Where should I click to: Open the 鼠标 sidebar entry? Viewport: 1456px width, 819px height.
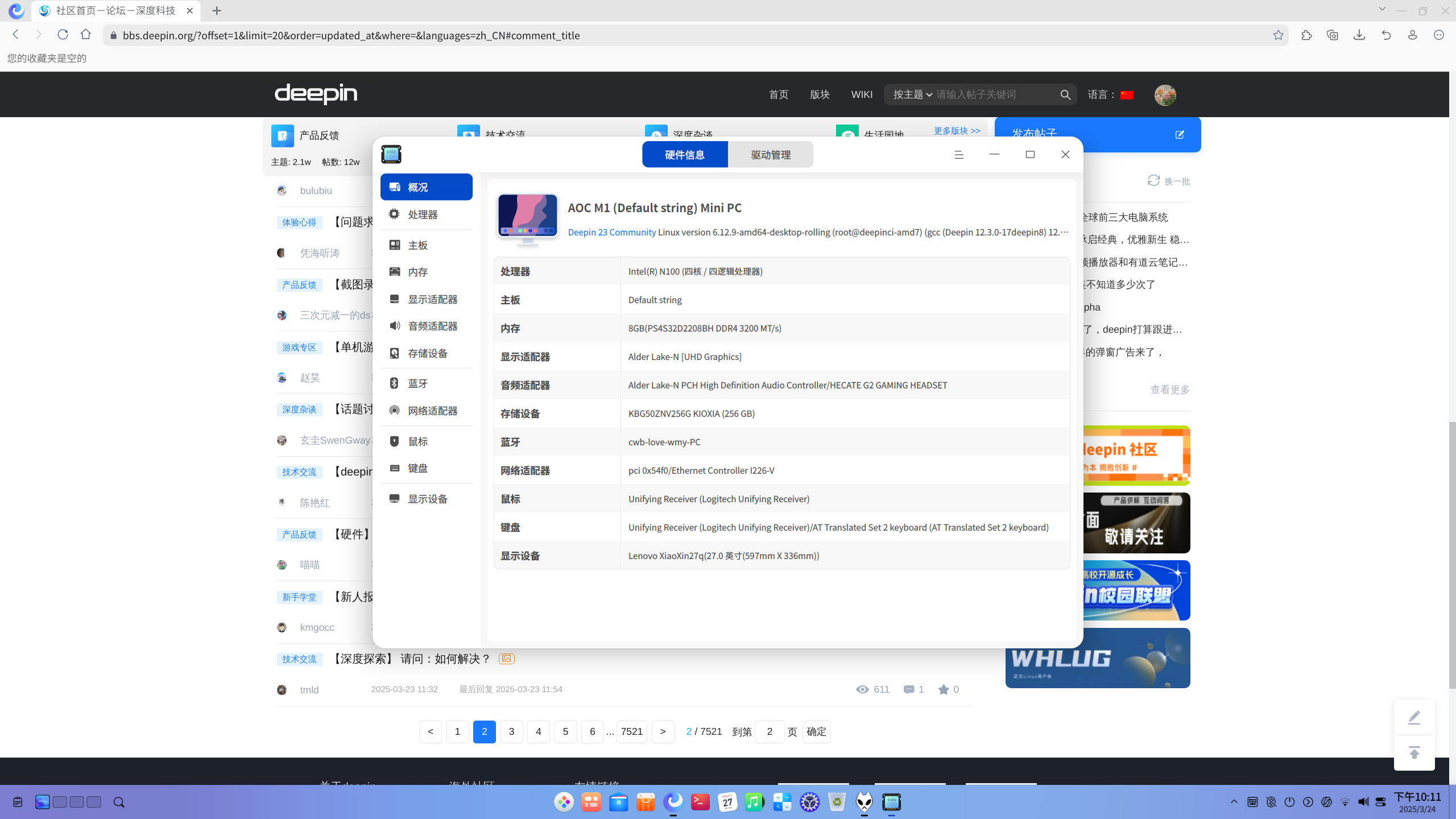point(426,441)
